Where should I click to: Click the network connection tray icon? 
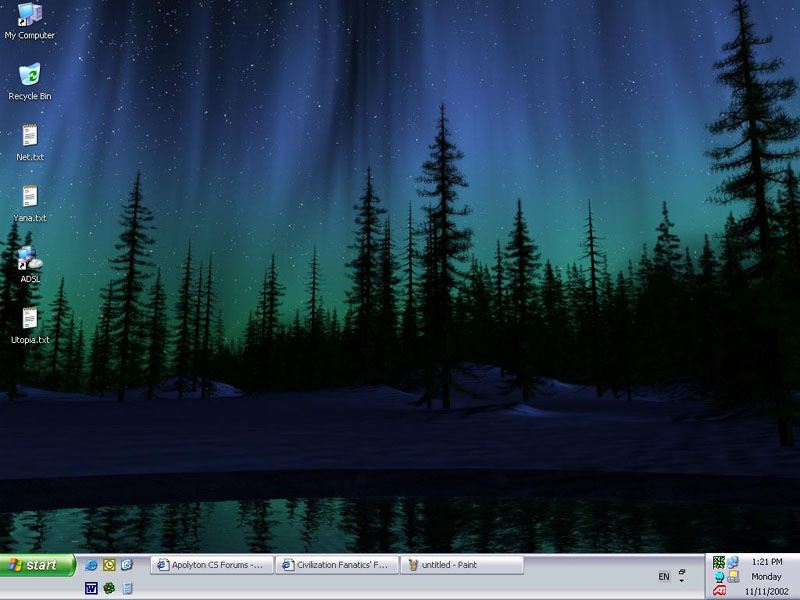pos(733,563)
